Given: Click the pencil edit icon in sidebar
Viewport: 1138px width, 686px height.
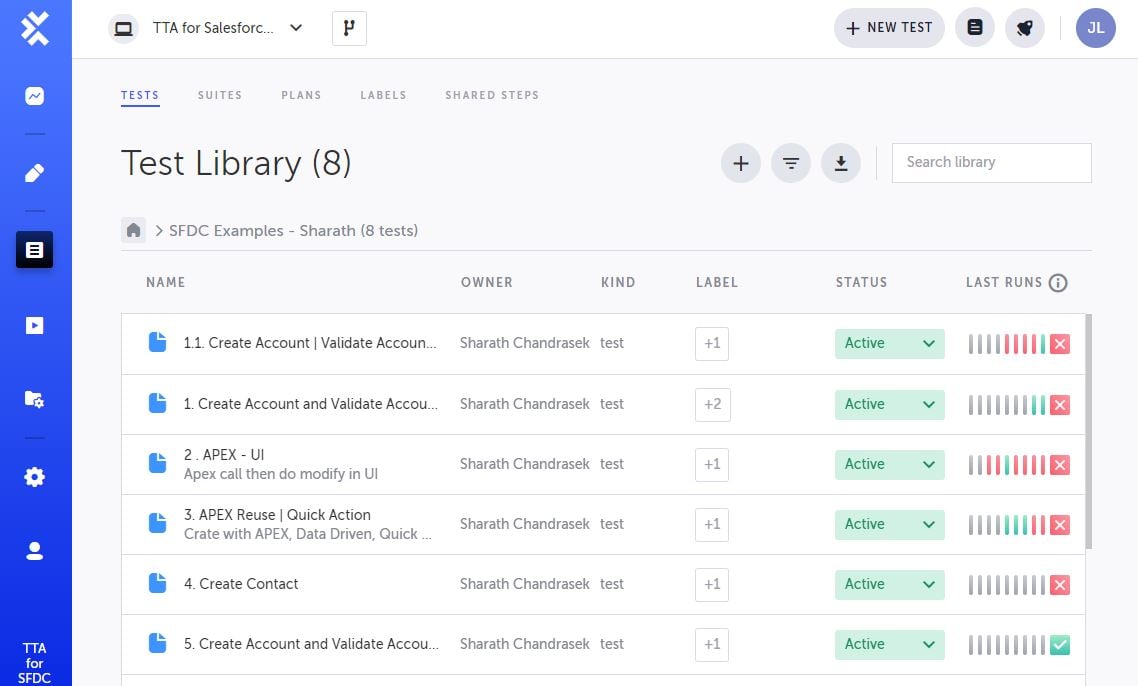Looking at the screenshot, I should [35, 173].
